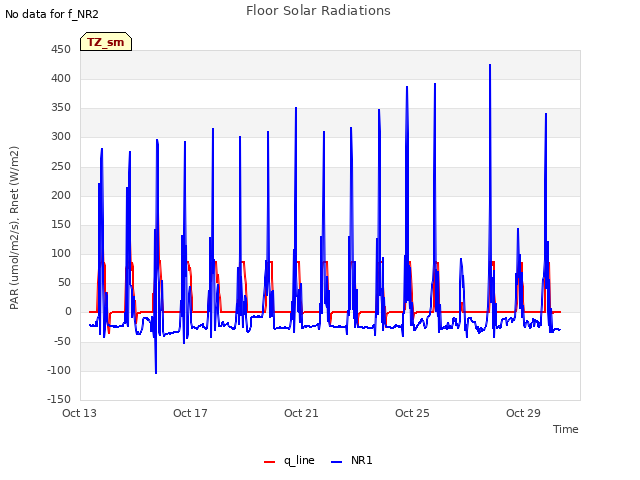Click the blue NR1 legend swatch
The image size is (640, 480).
pos(336,462)
